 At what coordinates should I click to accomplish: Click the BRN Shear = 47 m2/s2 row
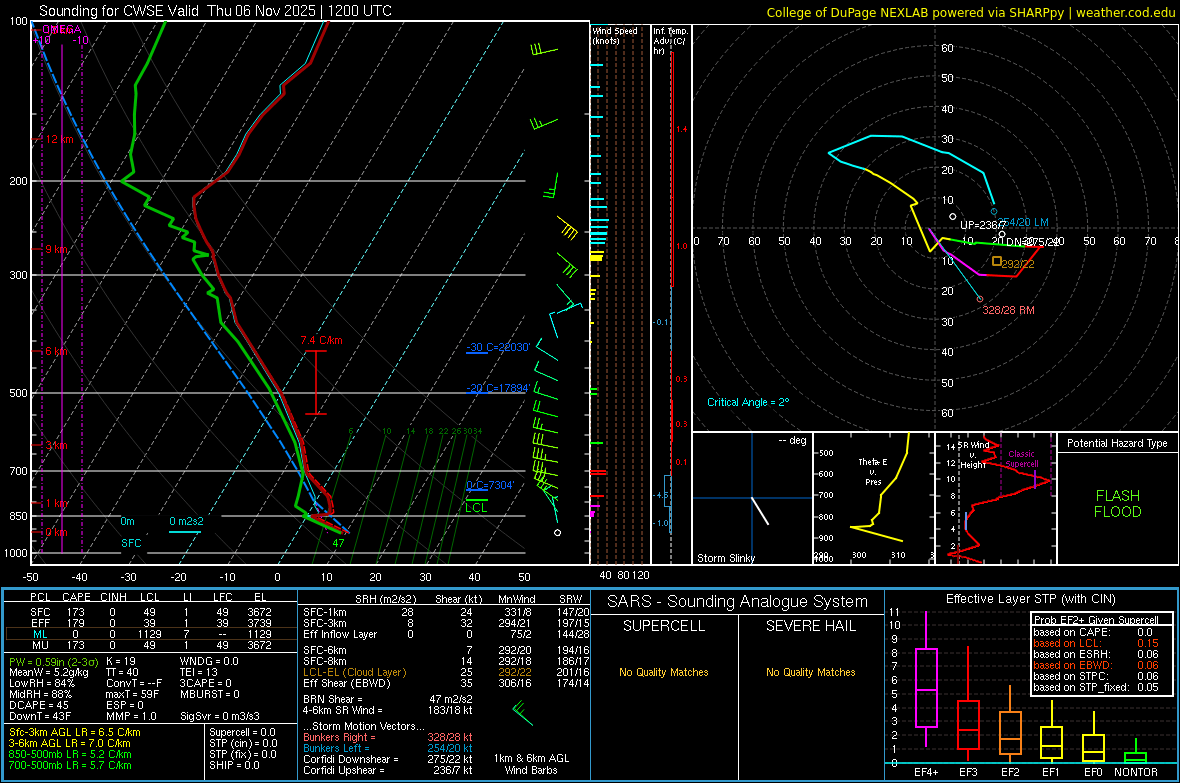(x=388, y=699)
